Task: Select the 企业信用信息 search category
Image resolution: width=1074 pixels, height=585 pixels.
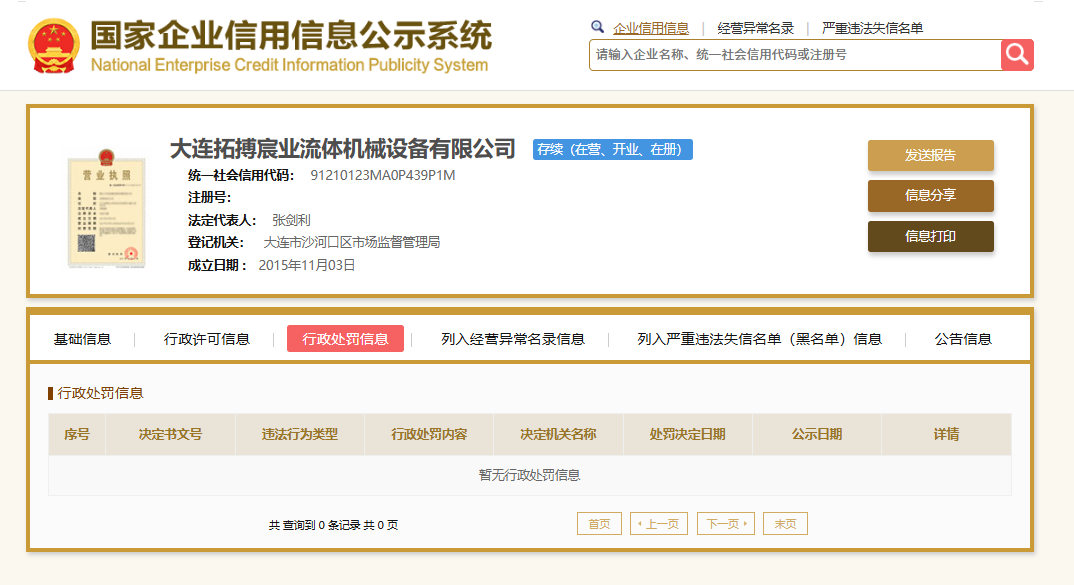Action: pos(651,28)
